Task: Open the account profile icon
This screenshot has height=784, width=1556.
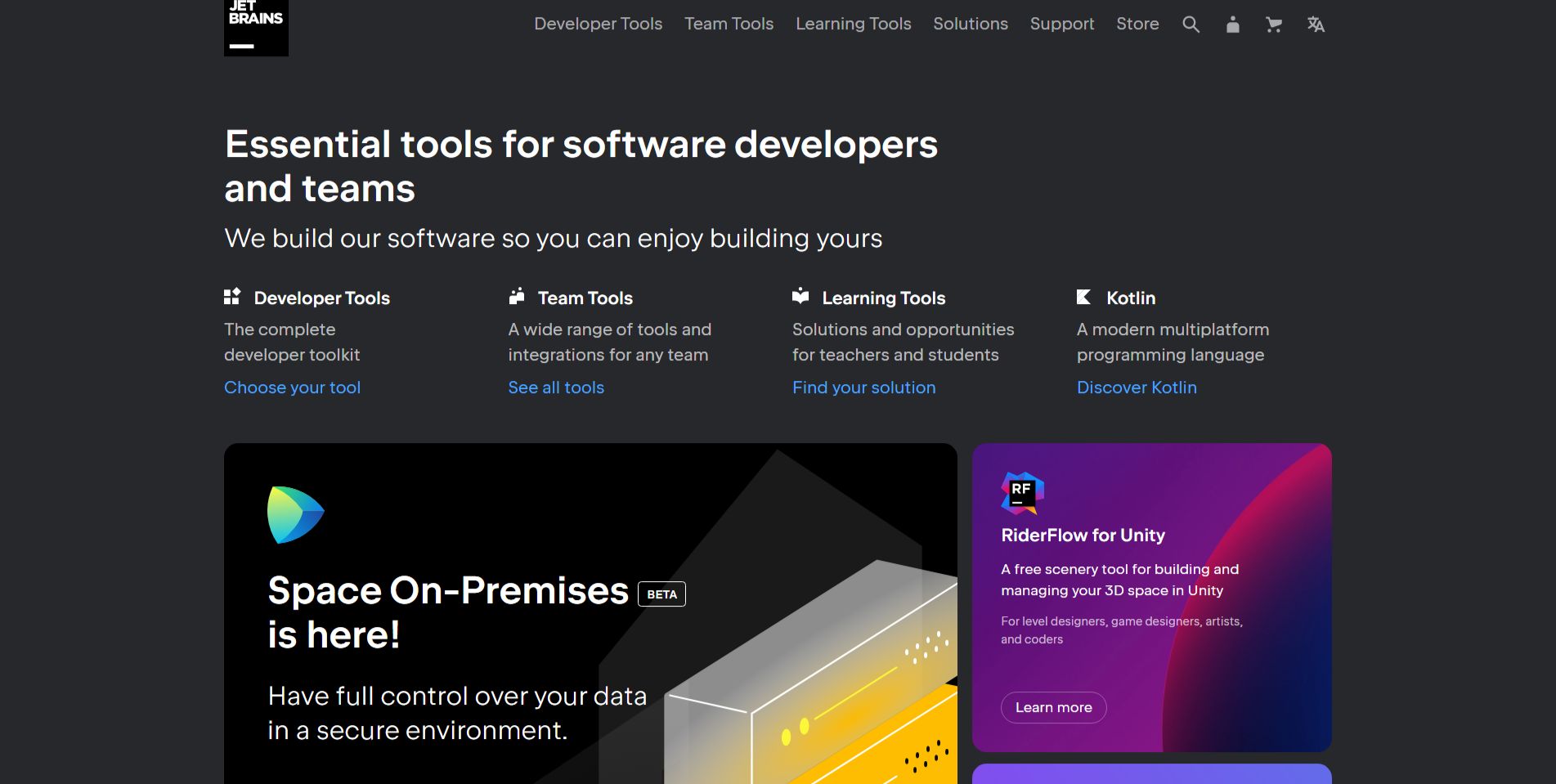Action: pos(1233,25)
